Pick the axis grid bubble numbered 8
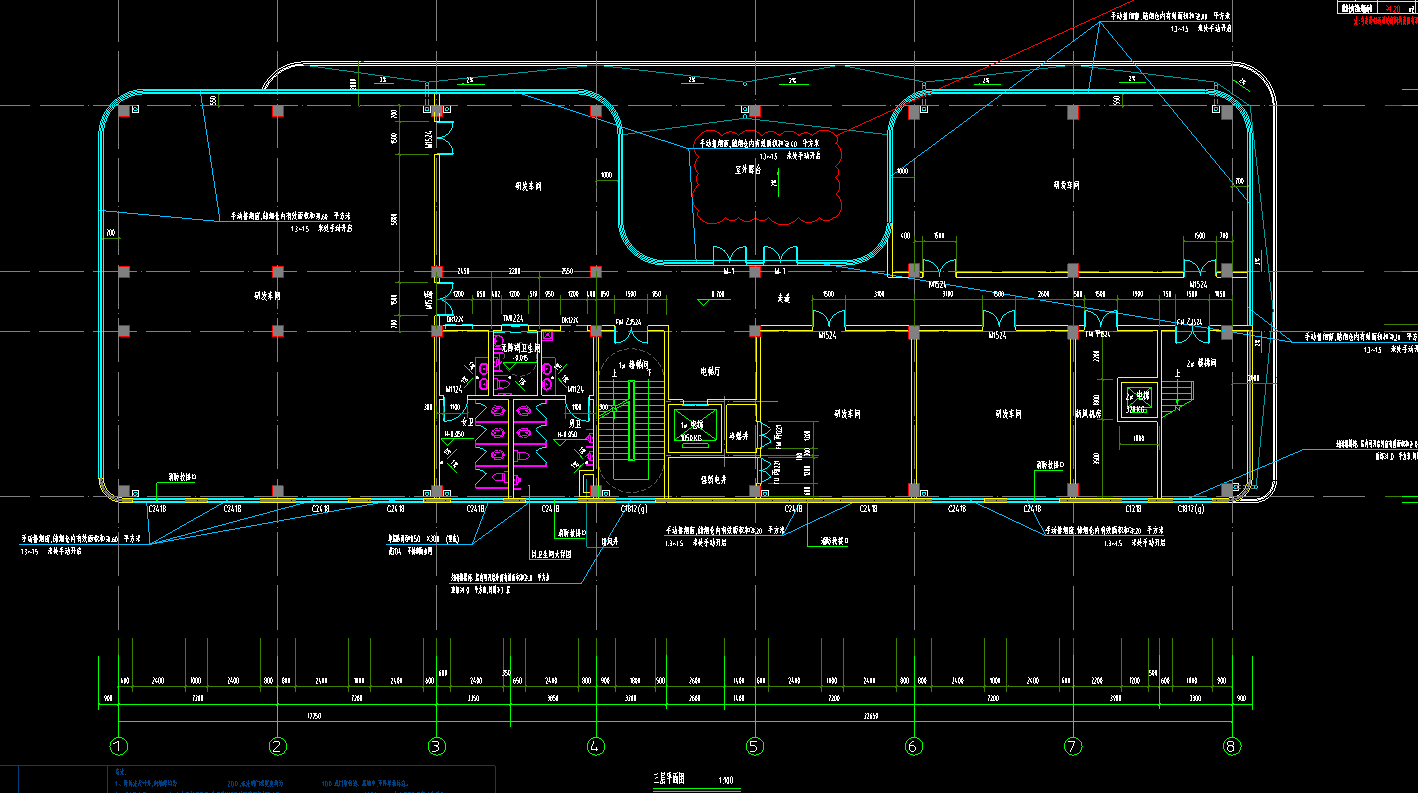1418x793 pixels. pyautogui.click(x=1231, y=746)
